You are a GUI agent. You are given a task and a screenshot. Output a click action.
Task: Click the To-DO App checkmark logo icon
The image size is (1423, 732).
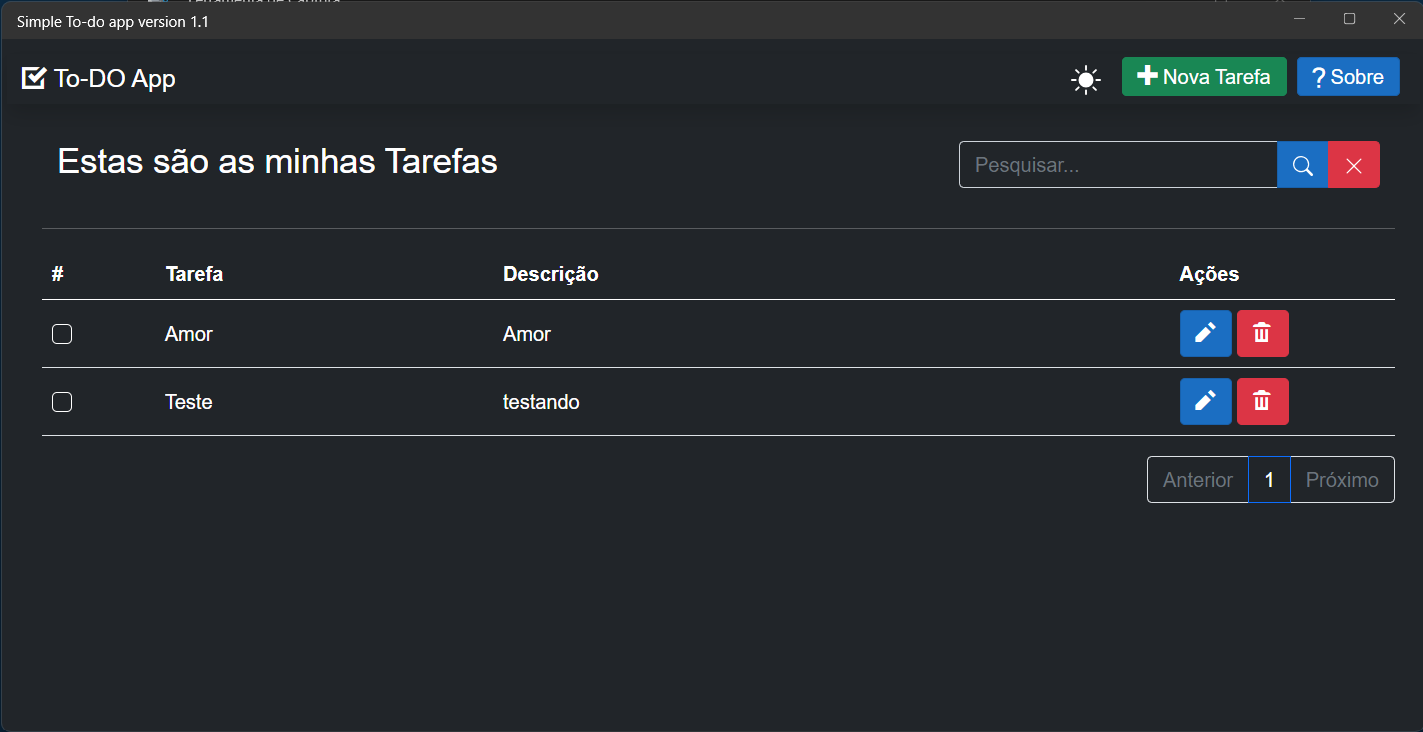pos(33,77)
